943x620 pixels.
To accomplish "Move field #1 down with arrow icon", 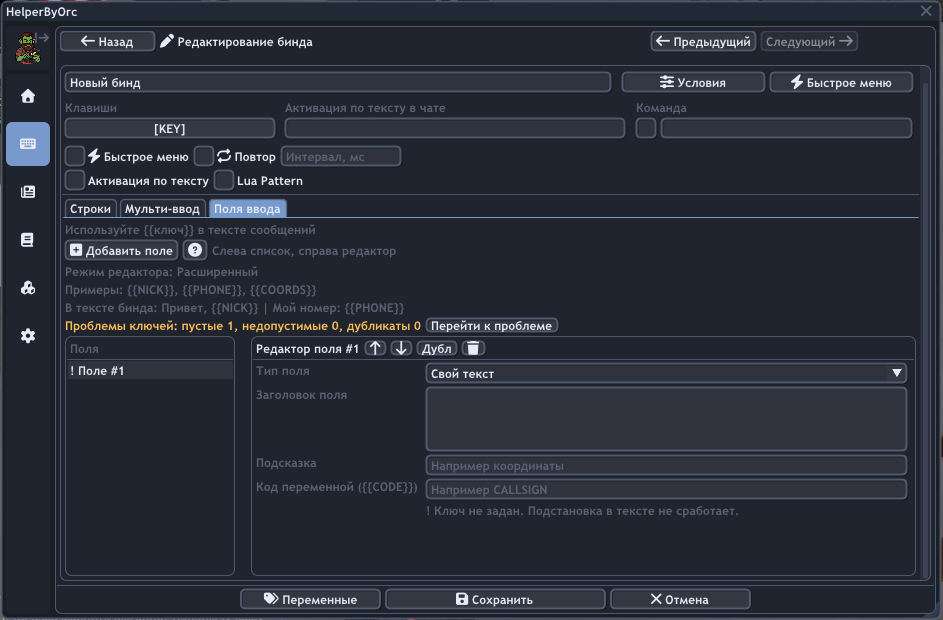I will (x=401, y=348).
